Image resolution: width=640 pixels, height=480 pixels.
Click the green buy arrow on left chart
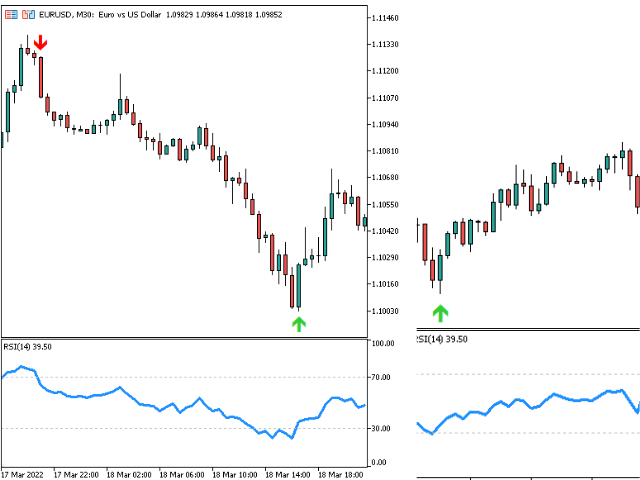298,323
